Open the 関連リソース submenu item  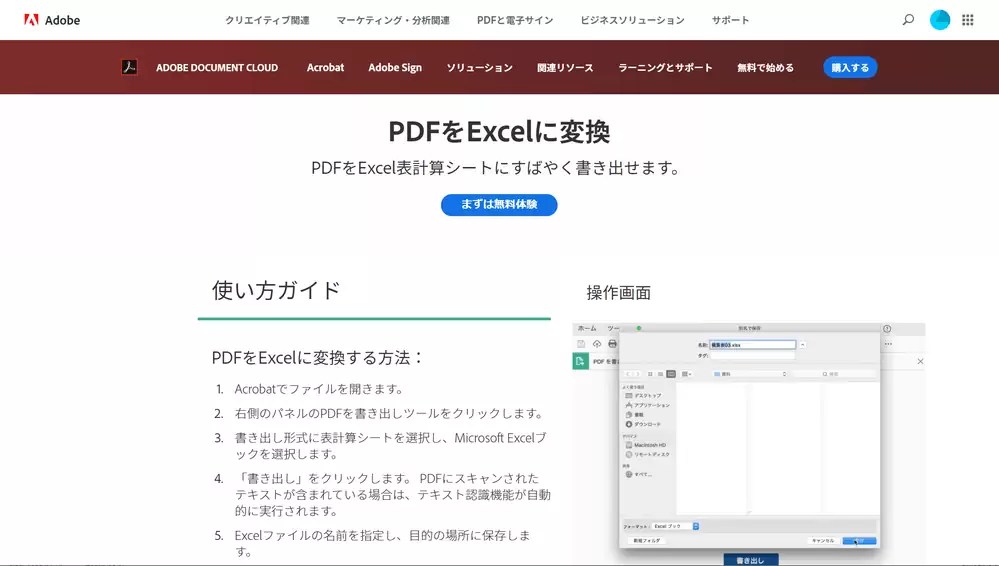click(565, 68)
